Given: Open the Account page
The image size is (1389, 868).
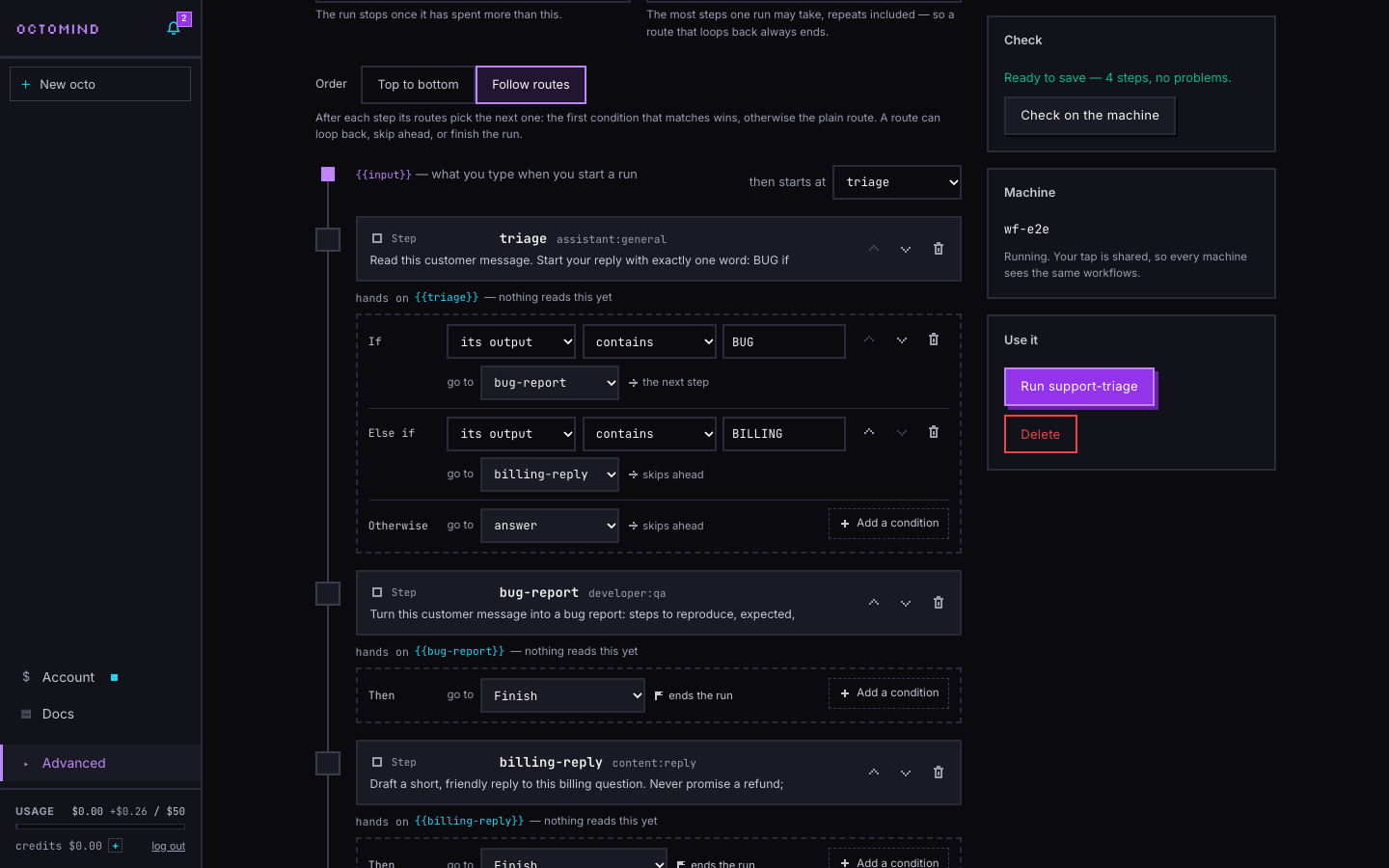Looking at the screenshot, I should [100, 677].
